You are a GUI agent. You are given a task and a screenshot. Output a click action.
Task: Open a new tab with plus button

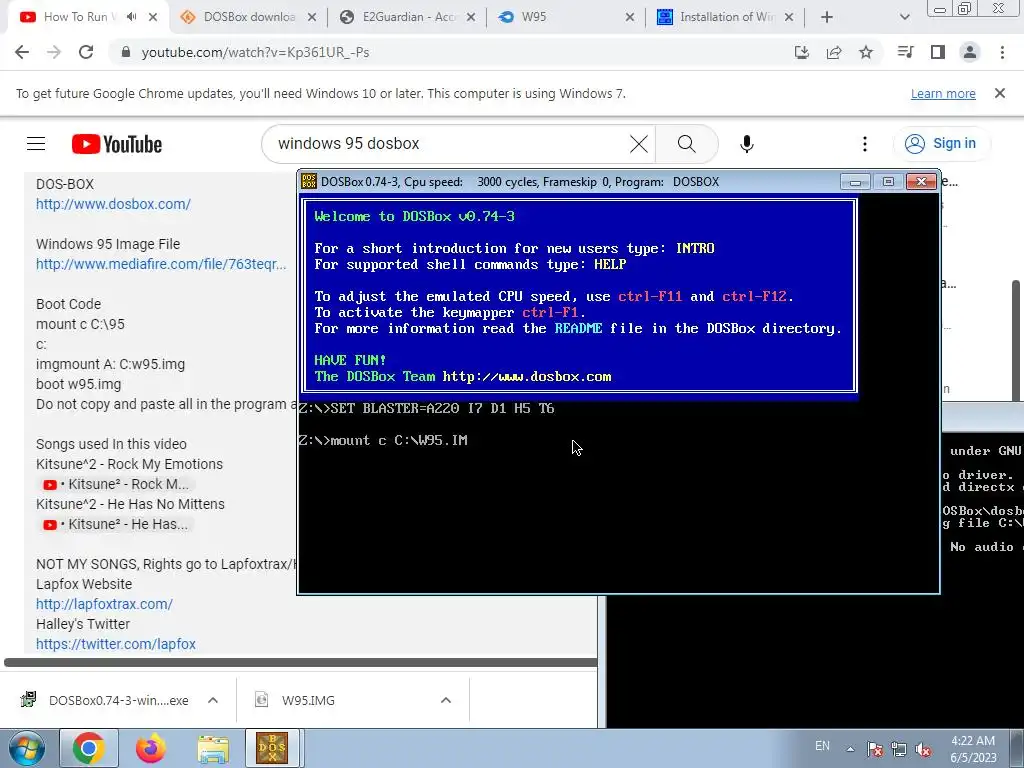click(x=827, y=17)
